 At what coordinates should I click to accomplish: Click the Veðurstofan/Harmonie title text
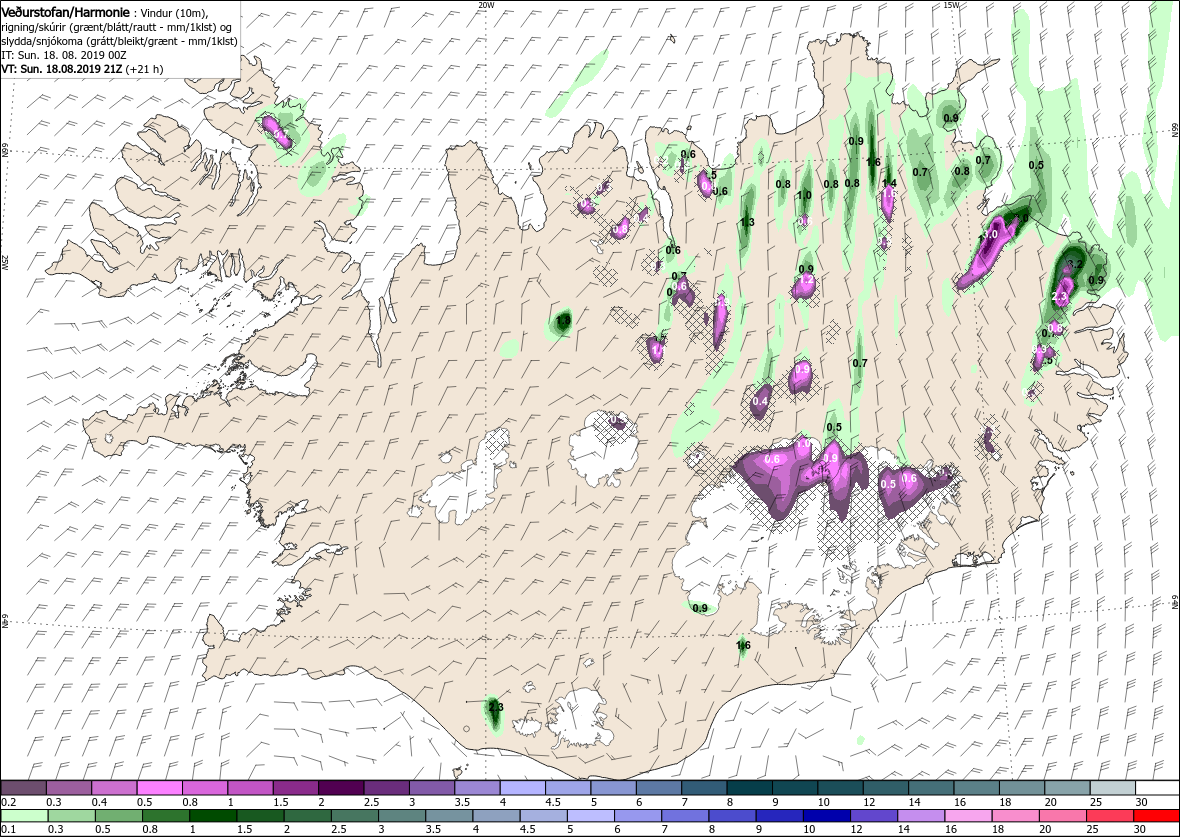(x=65, y=11)
